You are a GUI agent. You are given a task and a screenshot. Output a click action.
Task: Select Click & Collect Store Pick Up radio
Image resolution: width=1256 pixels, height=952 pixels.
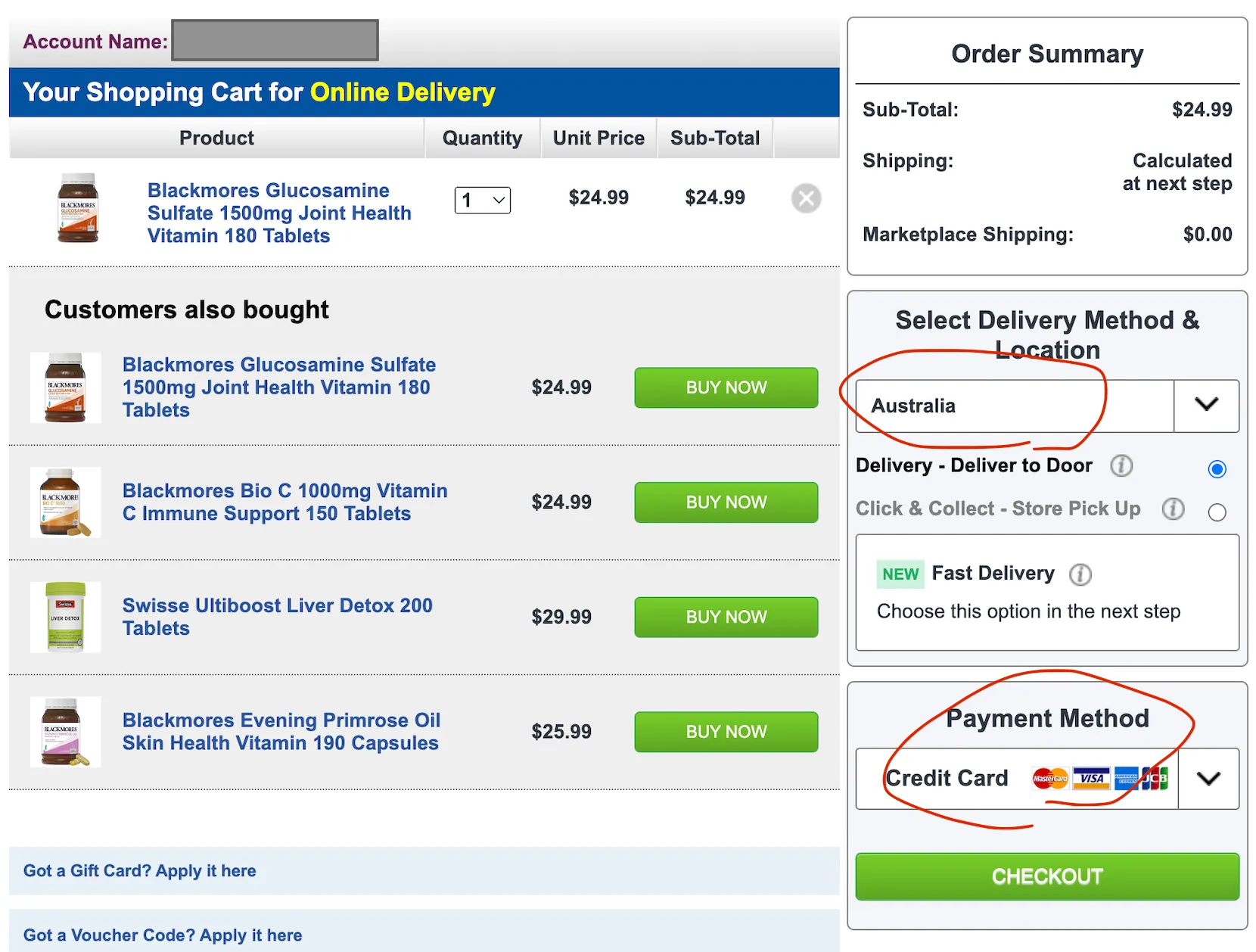click(x=1217, y=512)
